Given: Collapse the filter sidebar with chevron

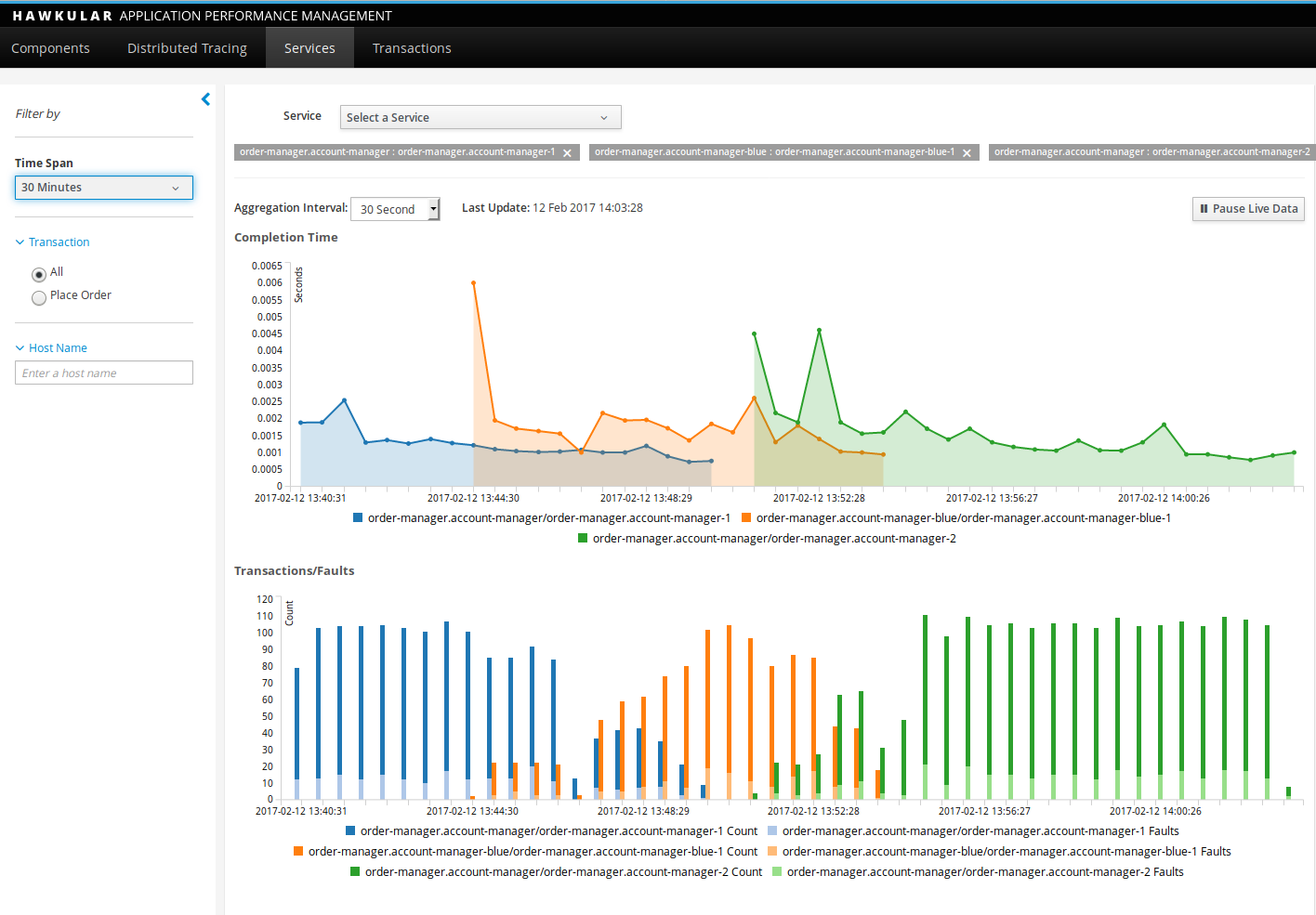Looking at the screenshot, I should pos(205,99).
